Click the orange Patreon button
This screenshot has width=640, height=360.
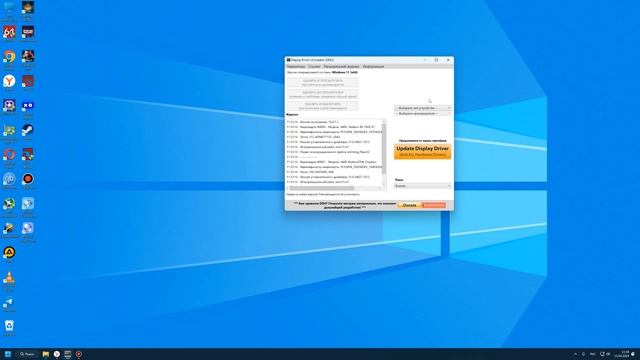pos(433,205)
